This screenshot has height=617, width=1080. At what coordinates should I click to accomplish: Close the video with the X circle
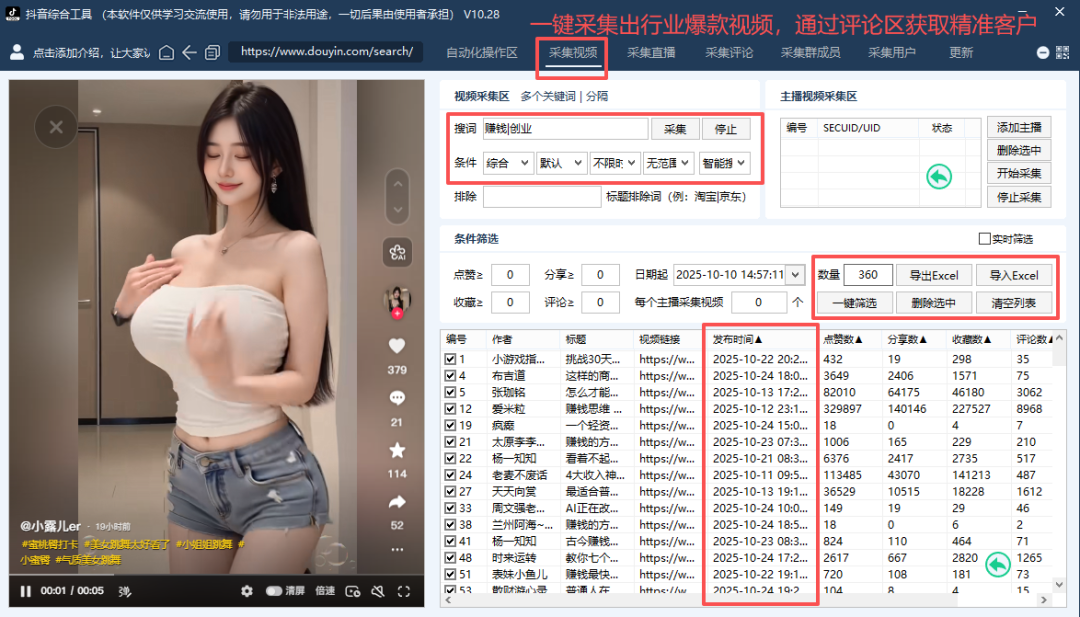pos(56,127)
